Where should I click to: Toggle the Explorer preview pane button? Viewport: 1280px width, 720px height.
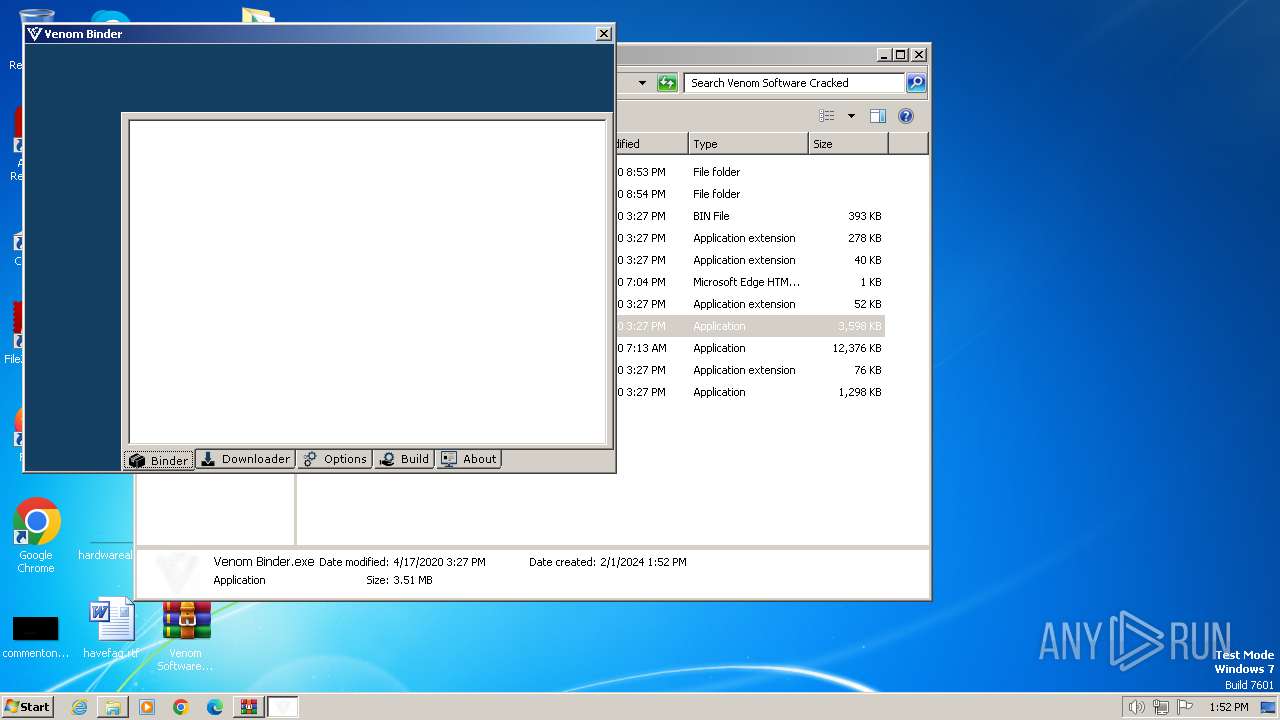pyautogui.click(x=877, y=116)
